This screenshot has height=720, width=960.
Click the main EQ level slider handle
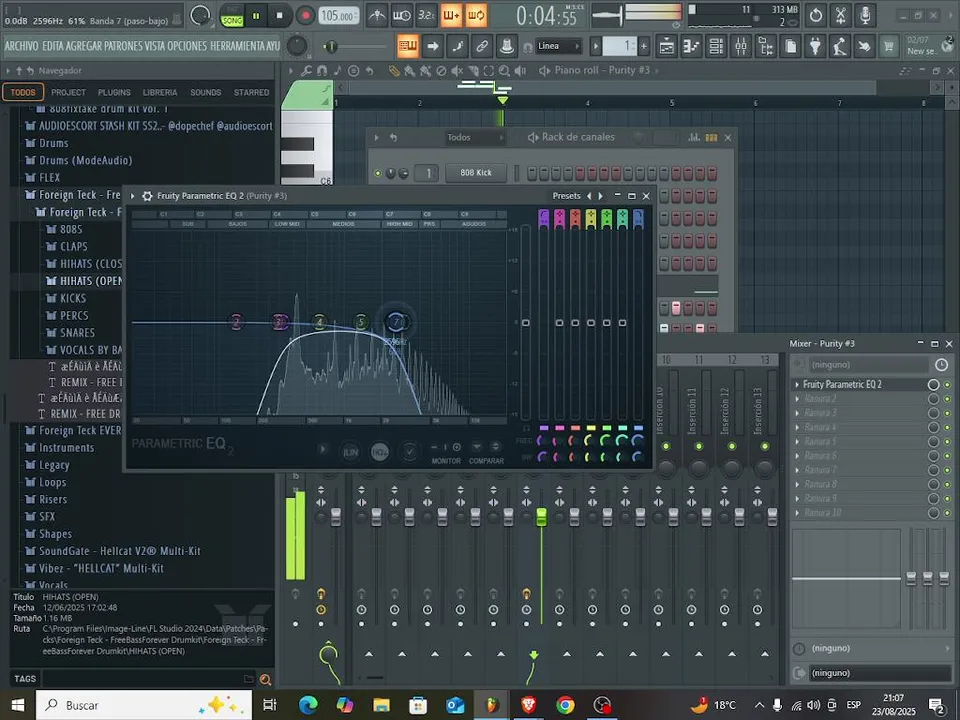point(525,323)
